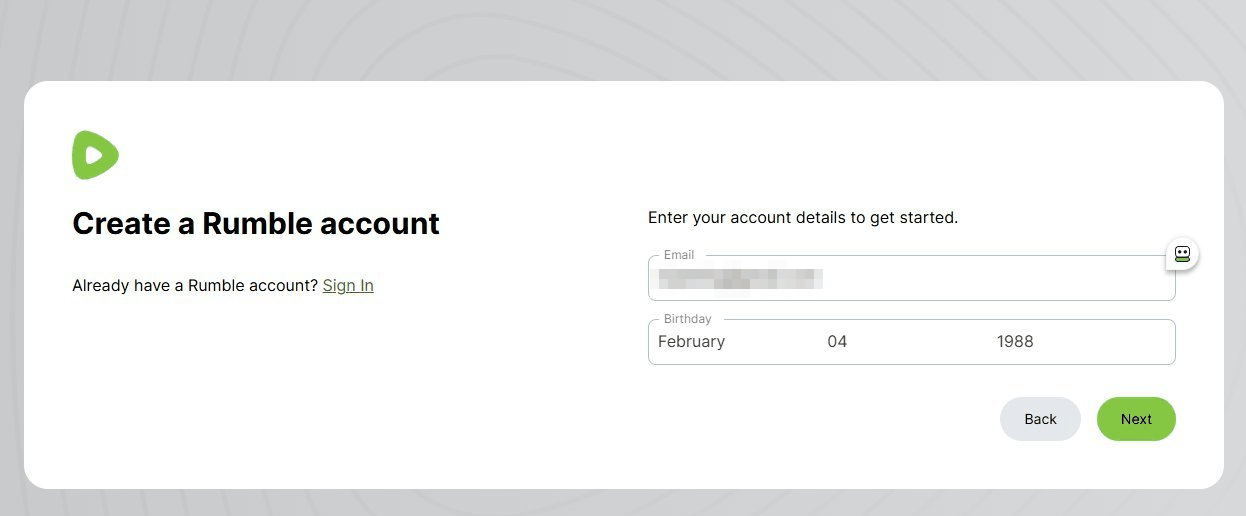Continue with the green Next button
Viewport: 1246px width, 516px height.
1136,419
